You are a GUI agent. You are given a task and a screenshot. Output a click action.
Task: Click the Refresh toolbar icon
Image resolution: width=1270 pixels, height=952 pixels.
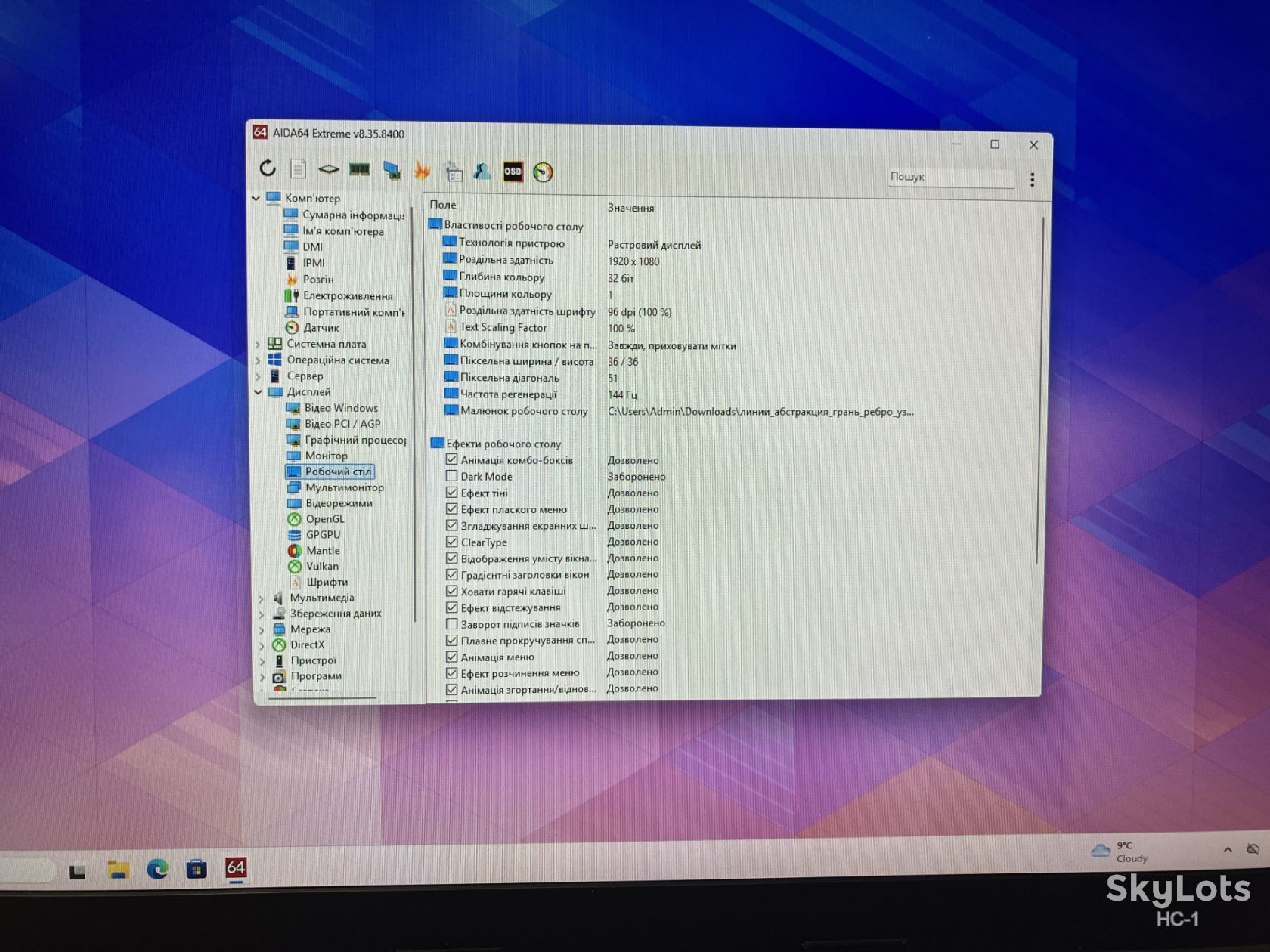(268, 168)
